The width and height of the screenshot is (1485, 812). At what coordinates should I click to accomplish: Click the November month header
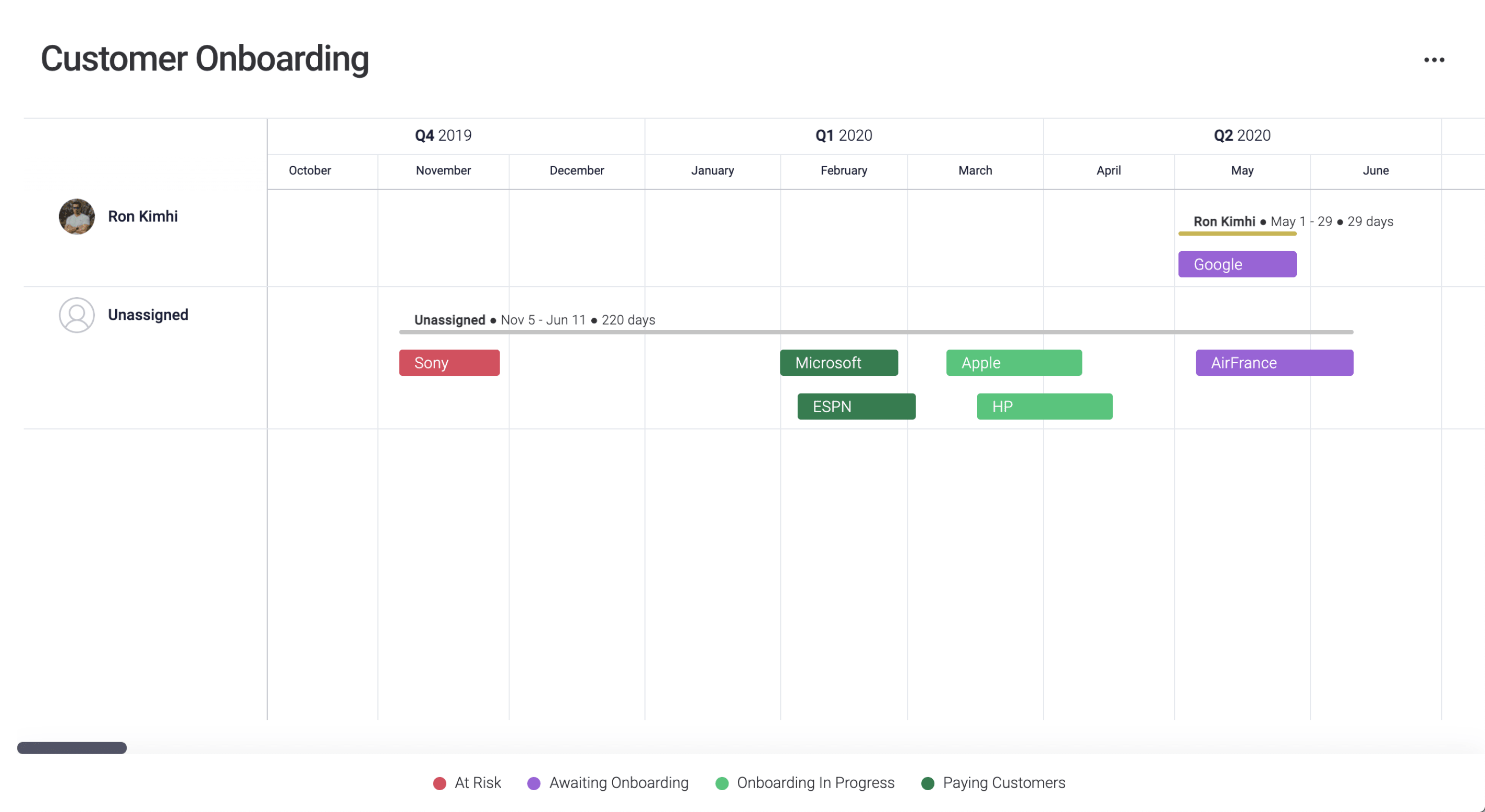point(443,170)
